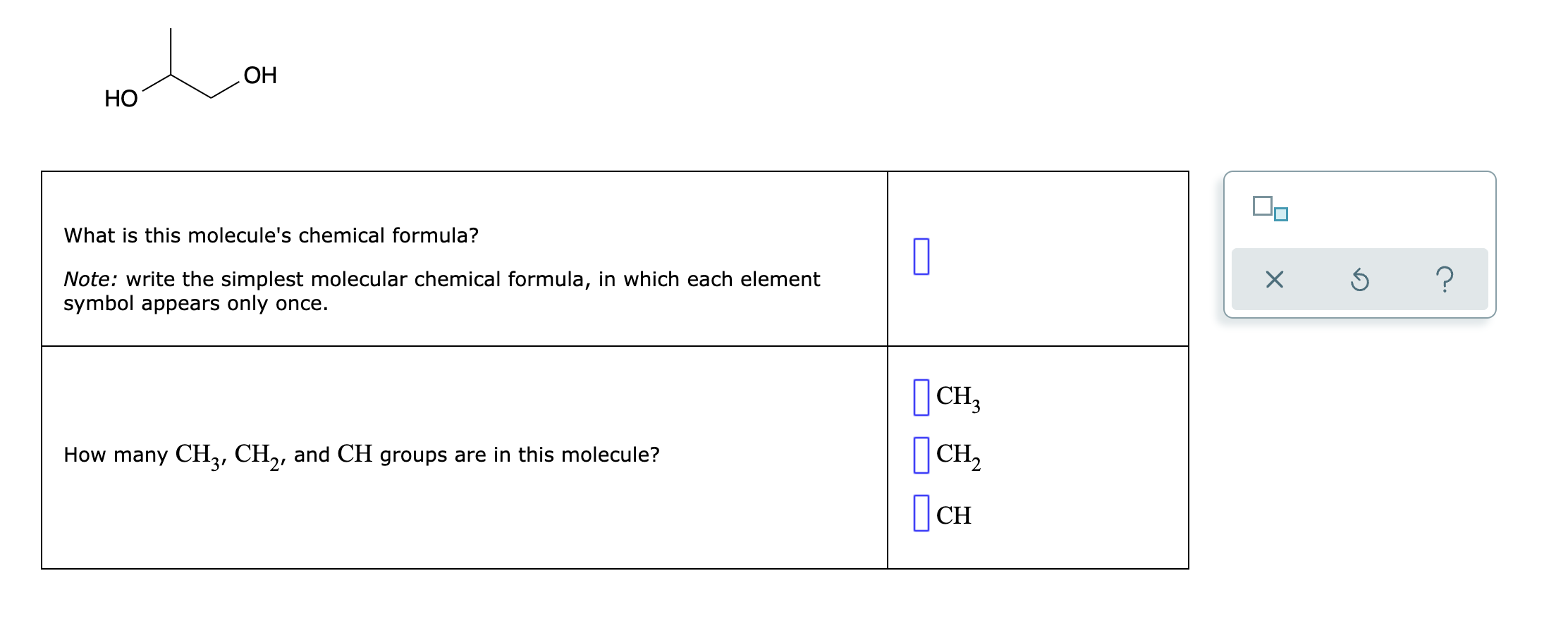Click the gray toolbar strip in the palette
This screenshot has height=633, width=1568.
pyautogui.click(x=1359, y=280)
